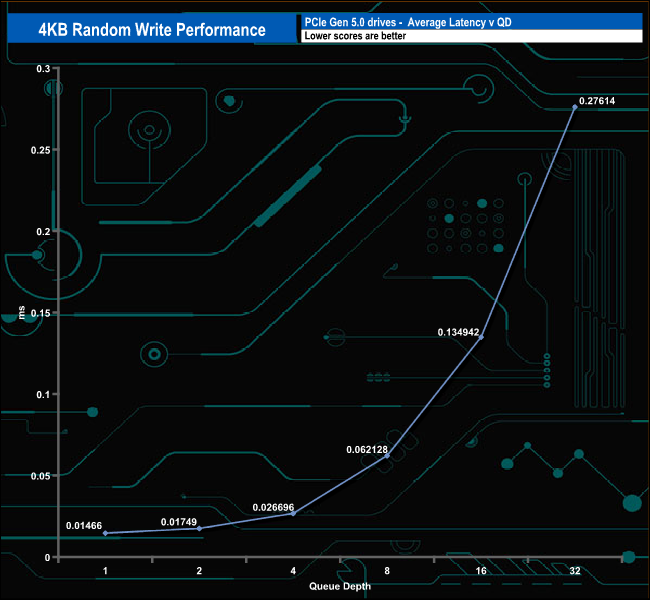Click the x-axis label 32

(575, 571)
